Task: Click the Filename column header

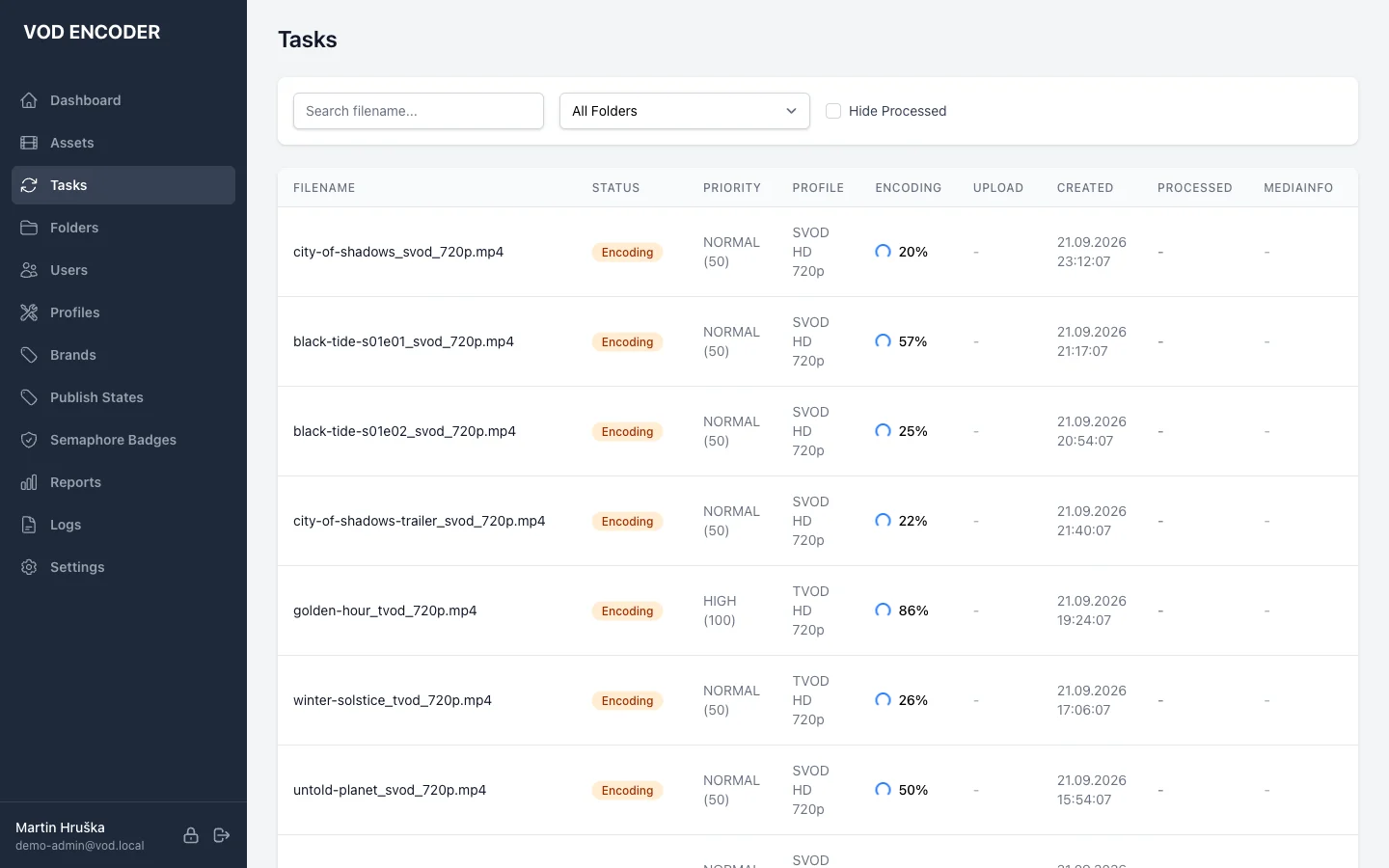Action: coord(324,188)
